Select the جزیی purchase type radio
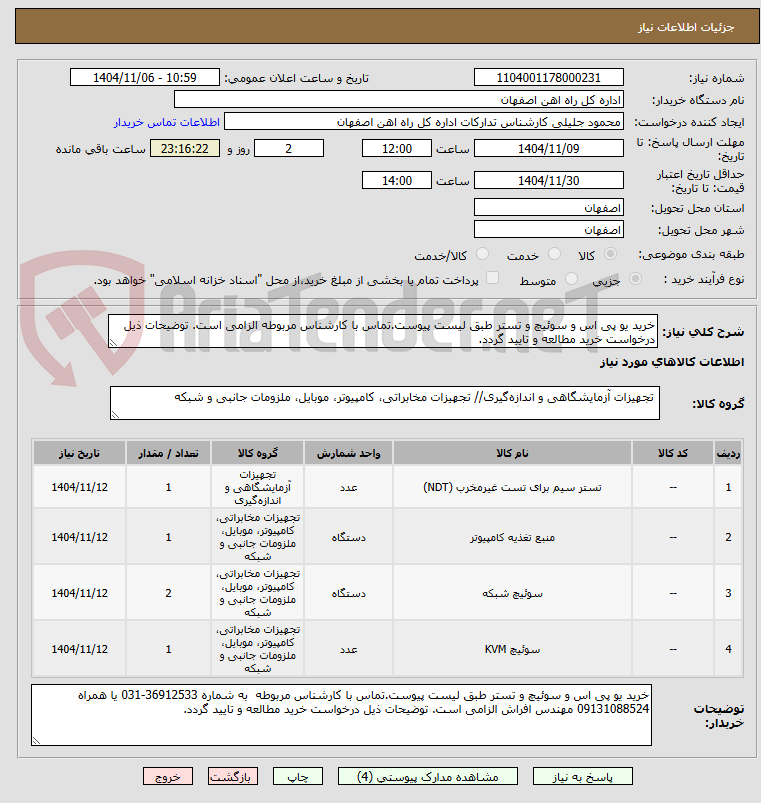Image resolution: width=761 pixels, height=803 pixels. point(635,279)
